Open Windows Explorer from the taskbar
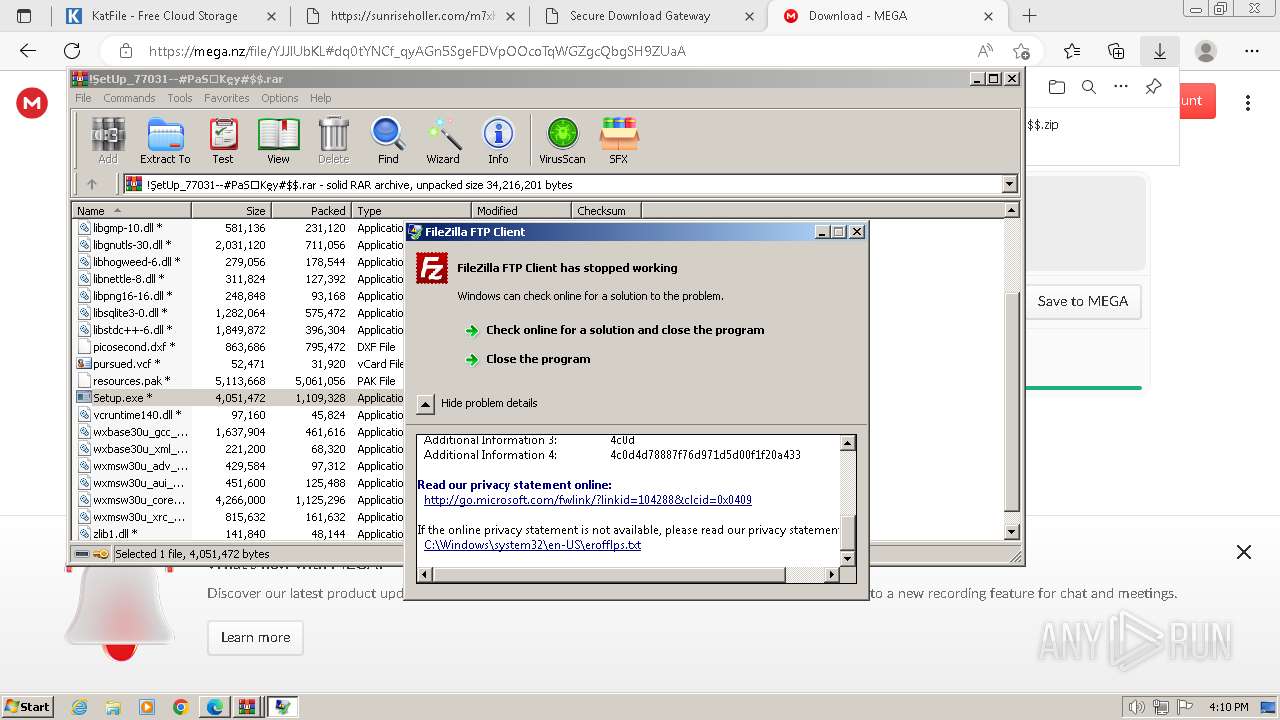The image size is (1280, 720). coord(113,707)
